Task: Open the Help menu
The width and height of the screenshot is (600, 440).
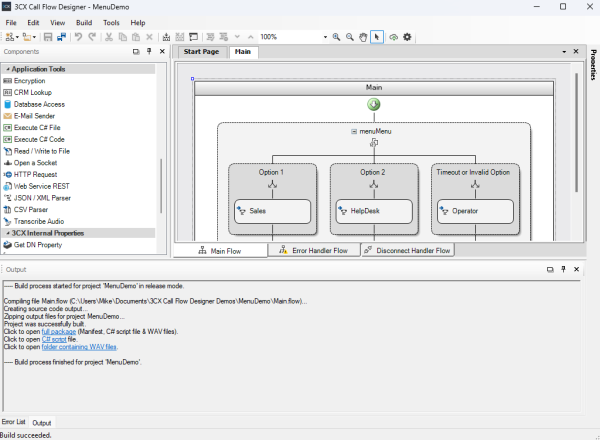Action: click(138, 23)
